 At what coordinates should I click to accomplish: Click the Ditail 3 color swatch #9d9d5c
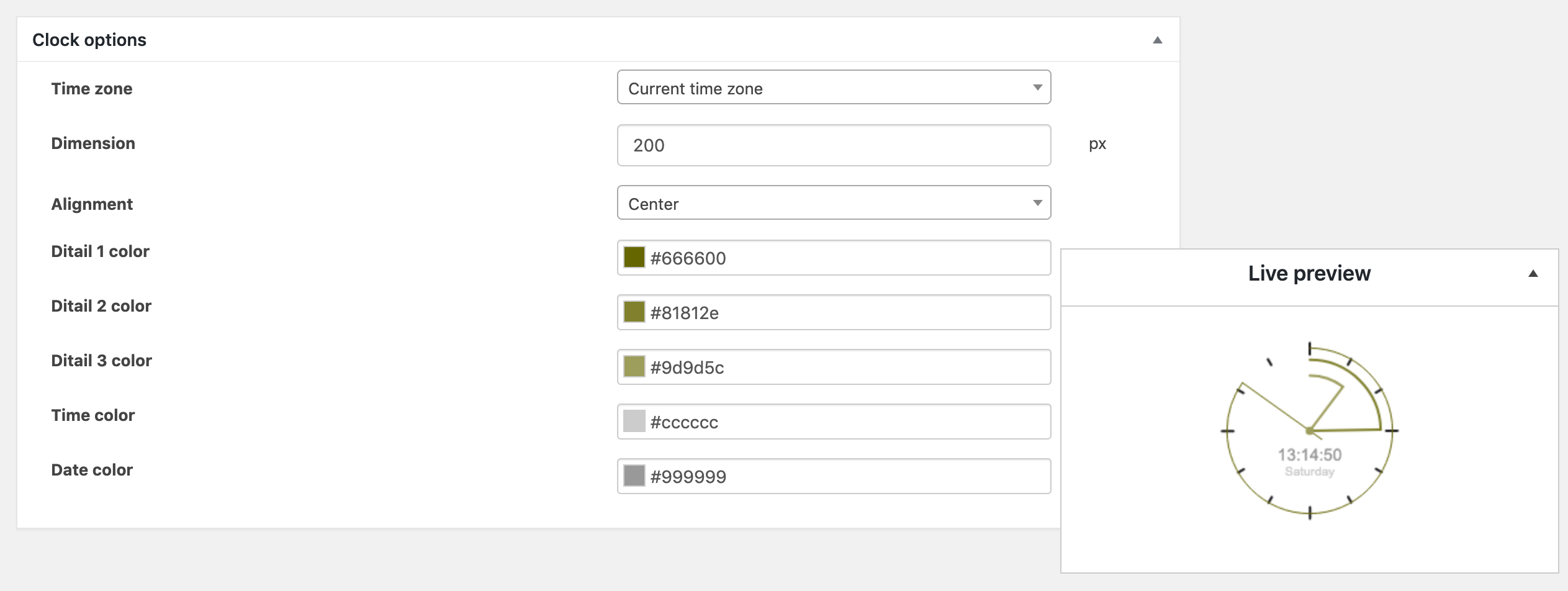[634, 367]
